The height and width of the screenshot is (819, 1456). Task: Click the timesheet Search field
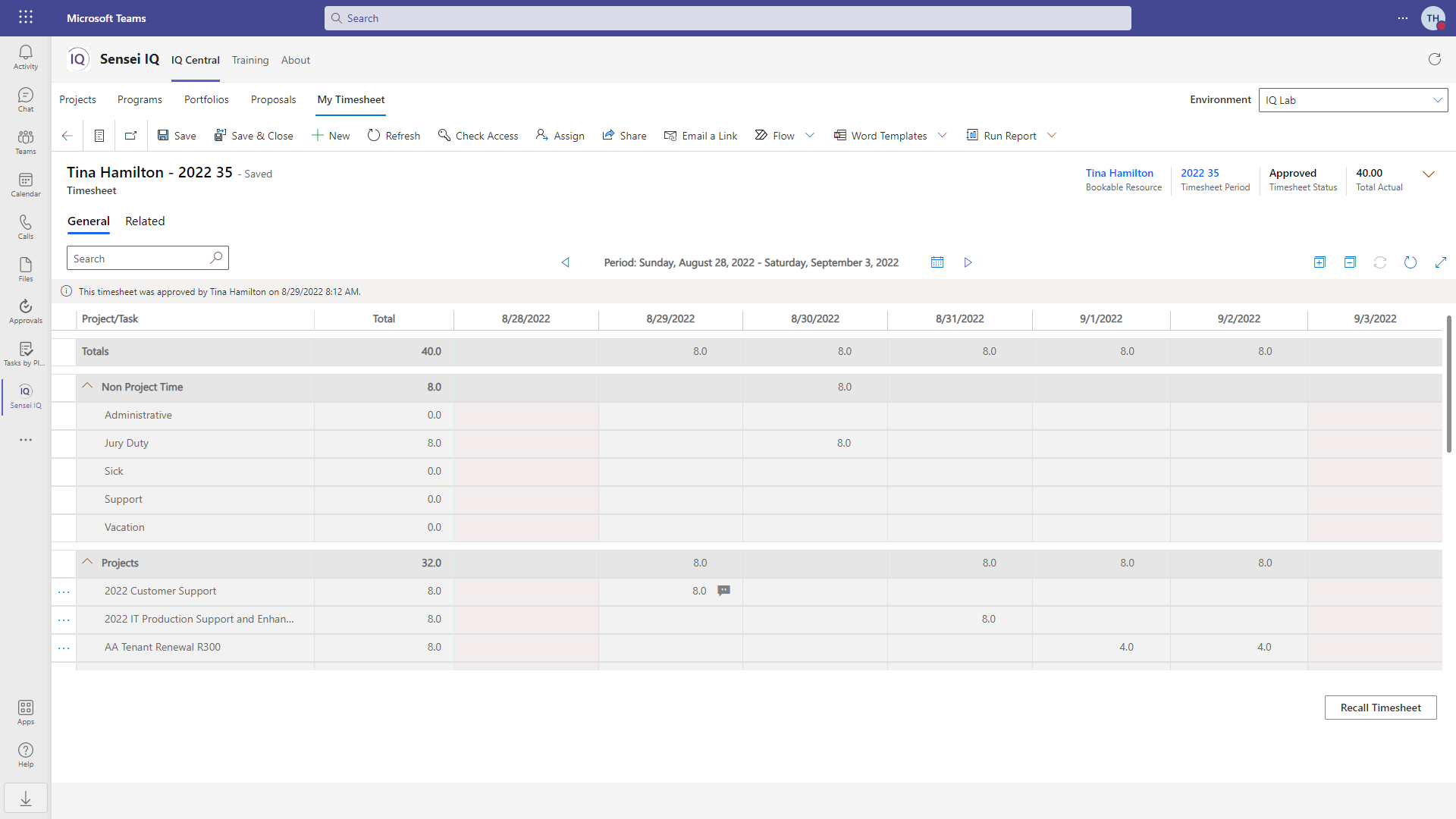(147, 259)
